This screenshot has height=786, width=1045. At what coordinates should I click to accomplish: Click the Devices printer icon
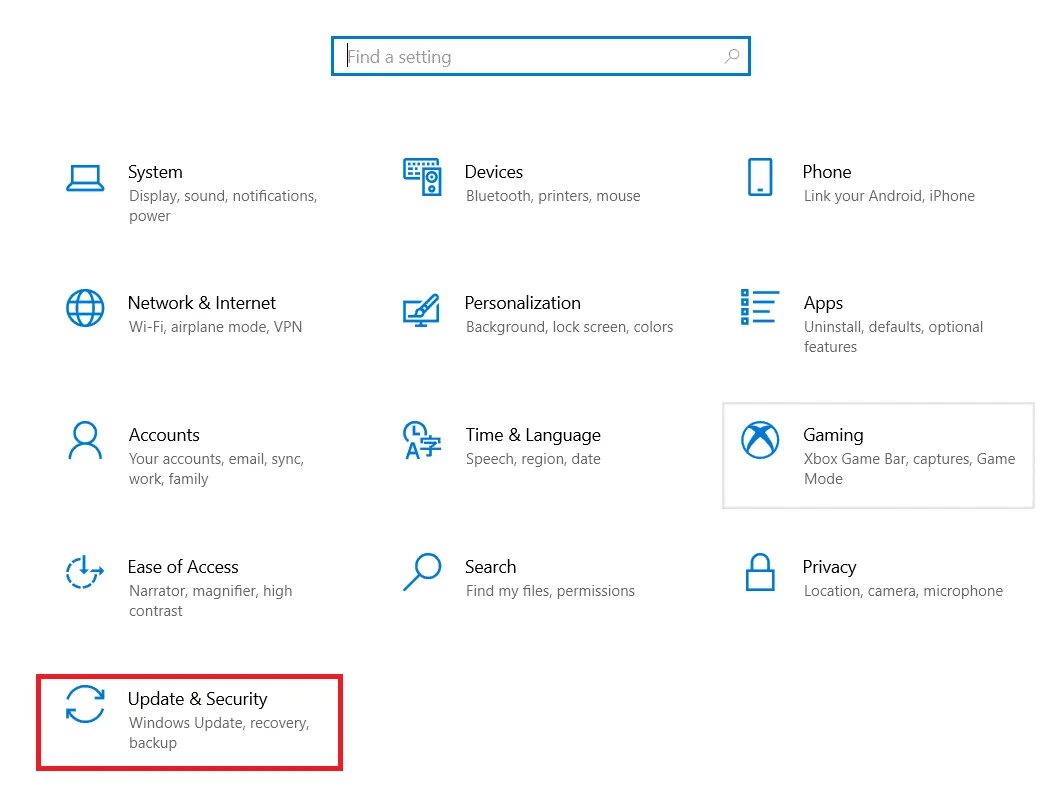[x=422, y=177]
